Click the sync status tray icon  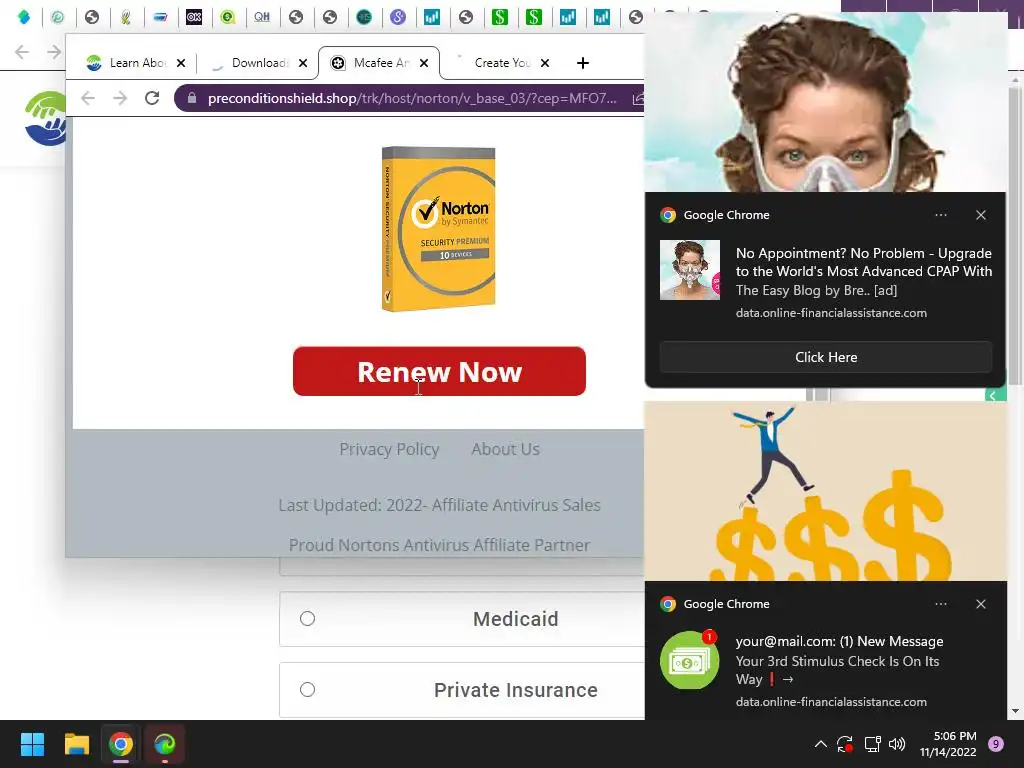pos(845,744)
